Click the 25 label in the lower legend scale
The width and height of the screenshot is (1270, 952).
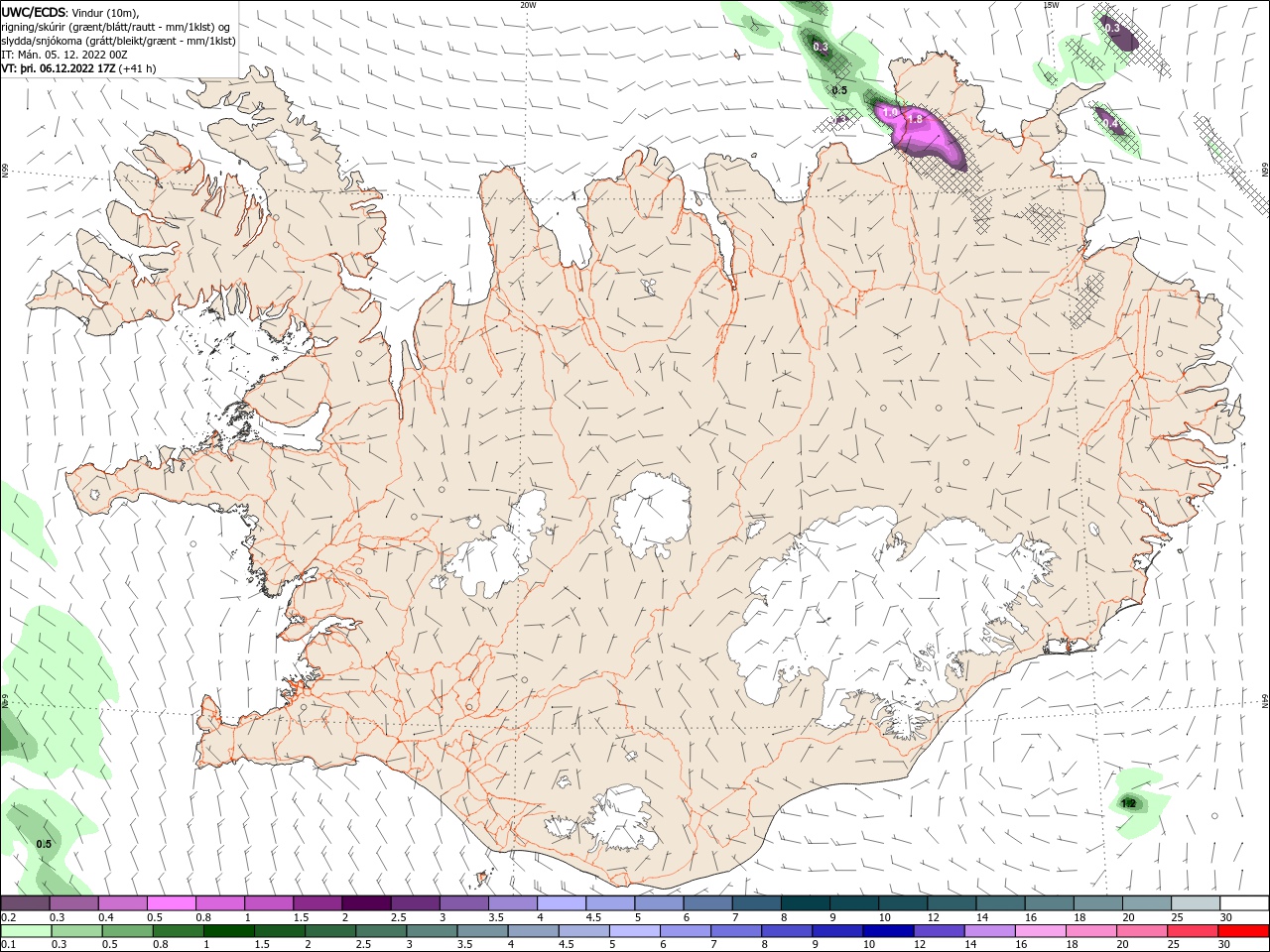point(1176,944)
